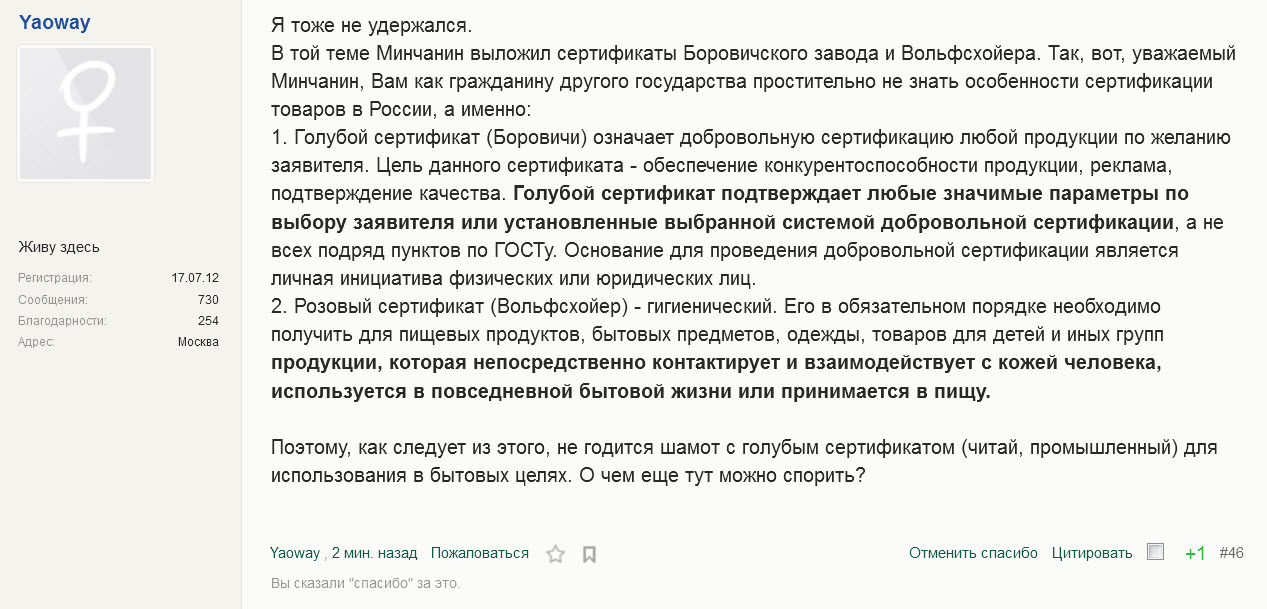
Task: Click the star favorite icon under the post
Action: click(x=555, y=554)
